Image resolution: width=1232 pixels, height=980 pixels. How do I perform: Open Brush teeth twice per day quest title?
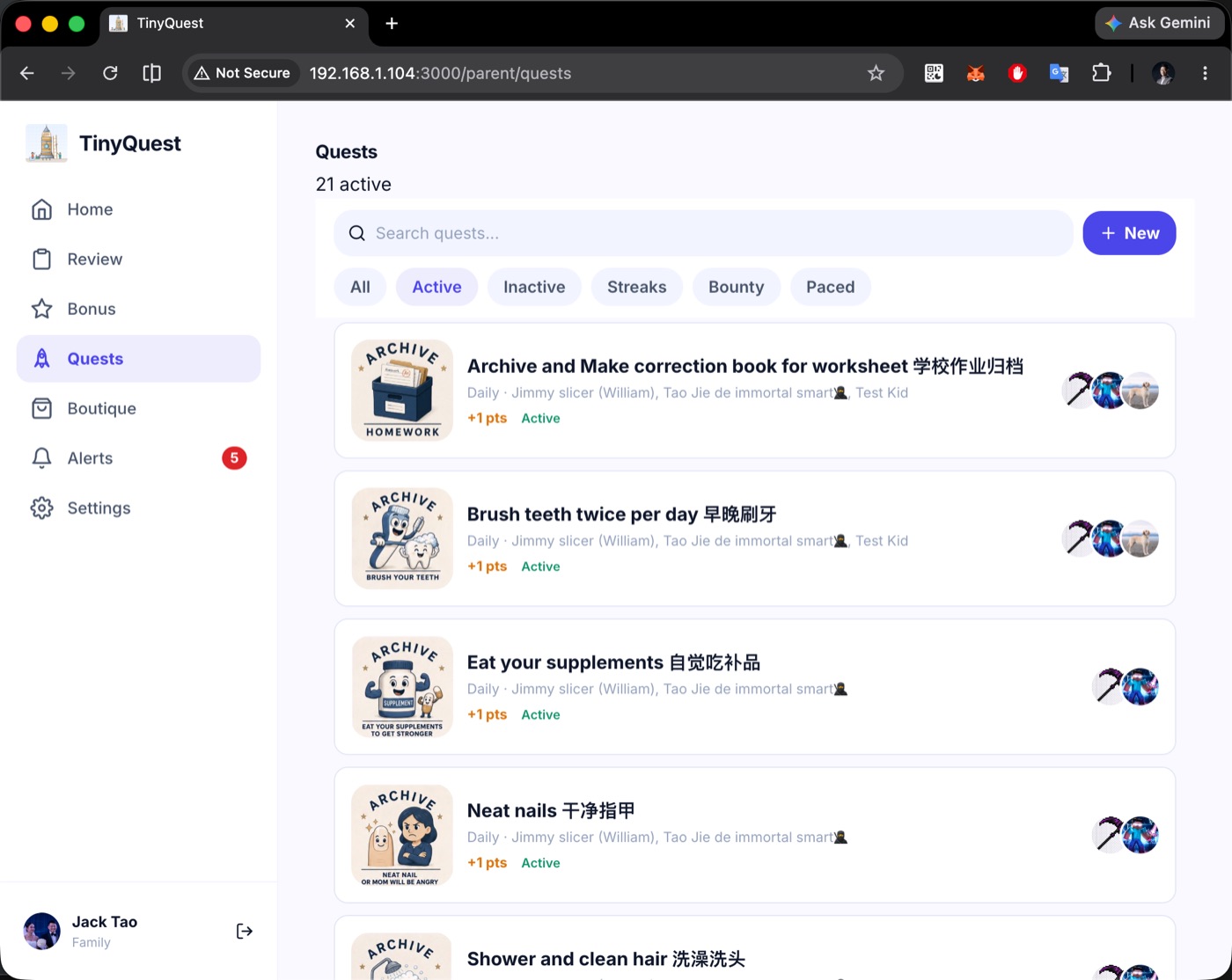click(x=621, y=514)
